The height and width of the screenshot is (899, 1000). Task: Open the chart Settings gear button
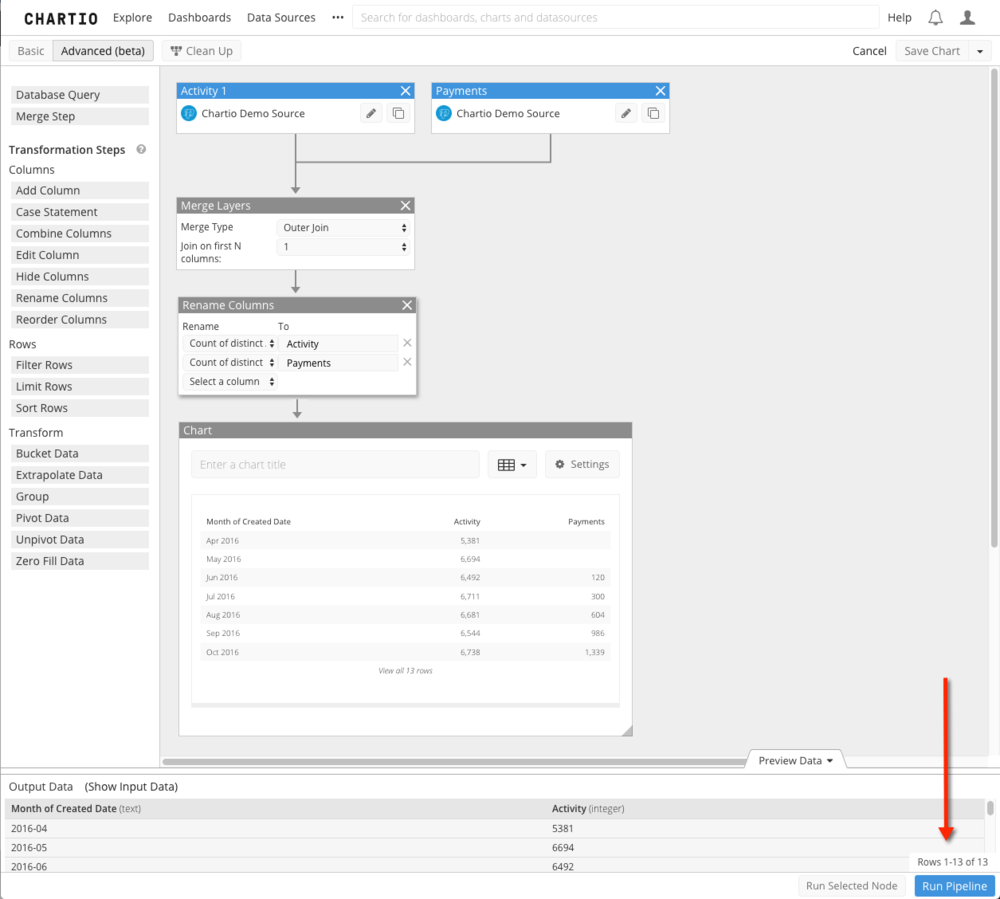tap(582, 465)
